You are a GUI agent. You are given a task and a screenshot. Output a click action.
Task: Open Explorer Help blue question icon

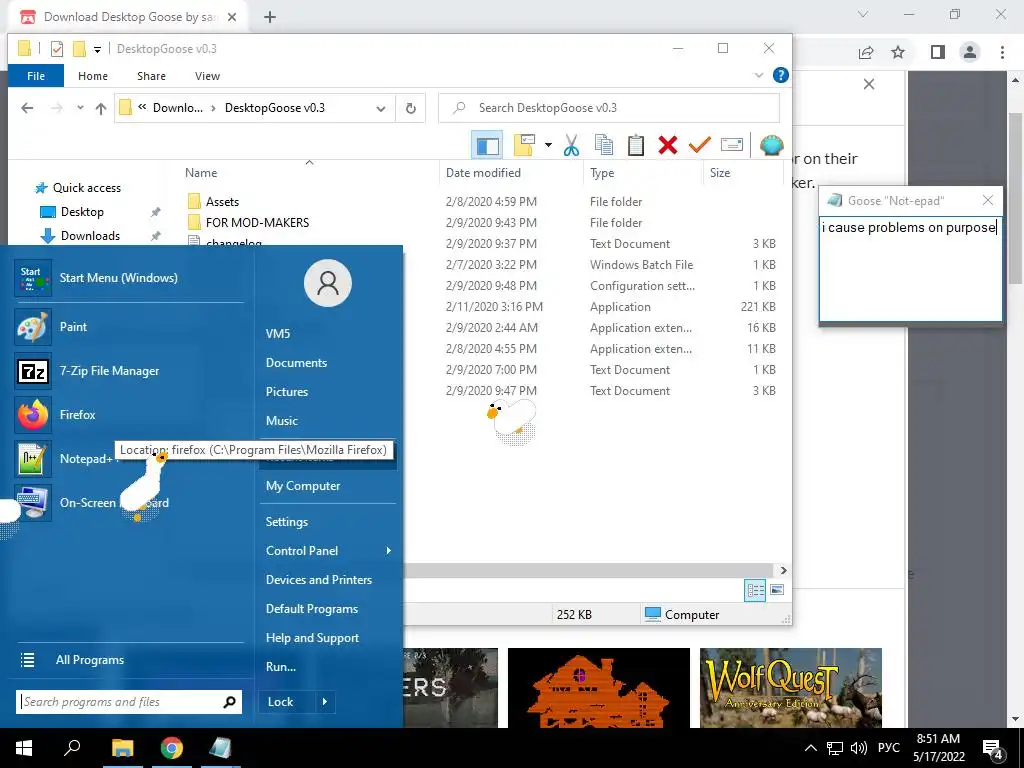[780, 76]
